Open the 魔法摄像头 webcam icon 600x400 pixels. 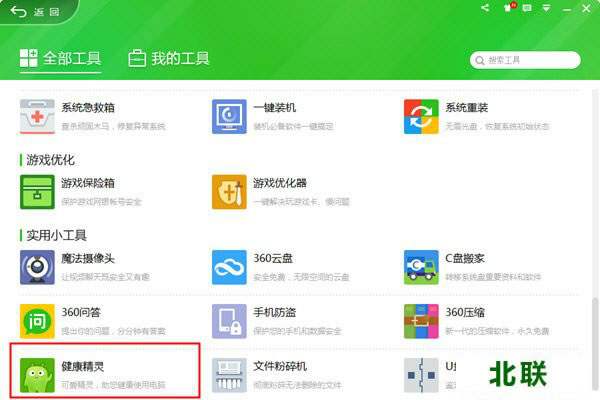(x=38, y=267)
